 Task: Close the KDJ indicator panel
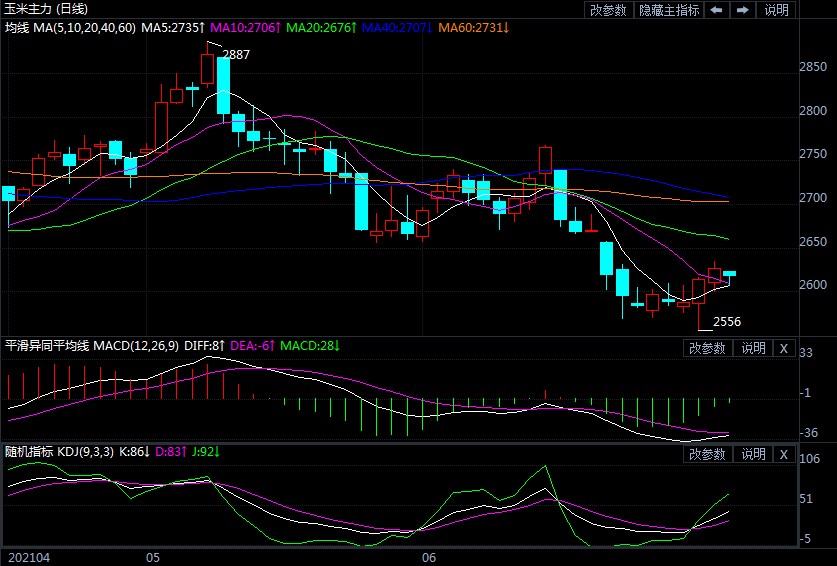tap(784, 454)
